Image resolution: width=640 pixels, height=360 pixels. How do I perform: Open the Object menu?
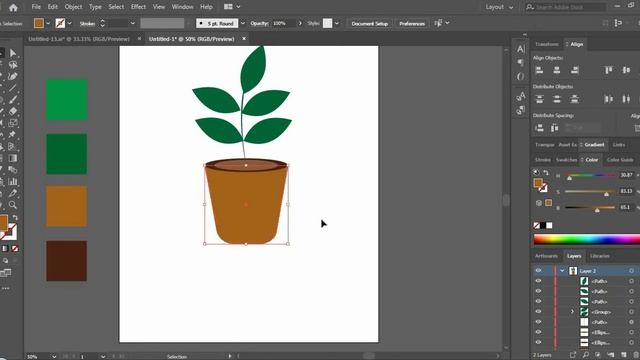tap(73, 7)
